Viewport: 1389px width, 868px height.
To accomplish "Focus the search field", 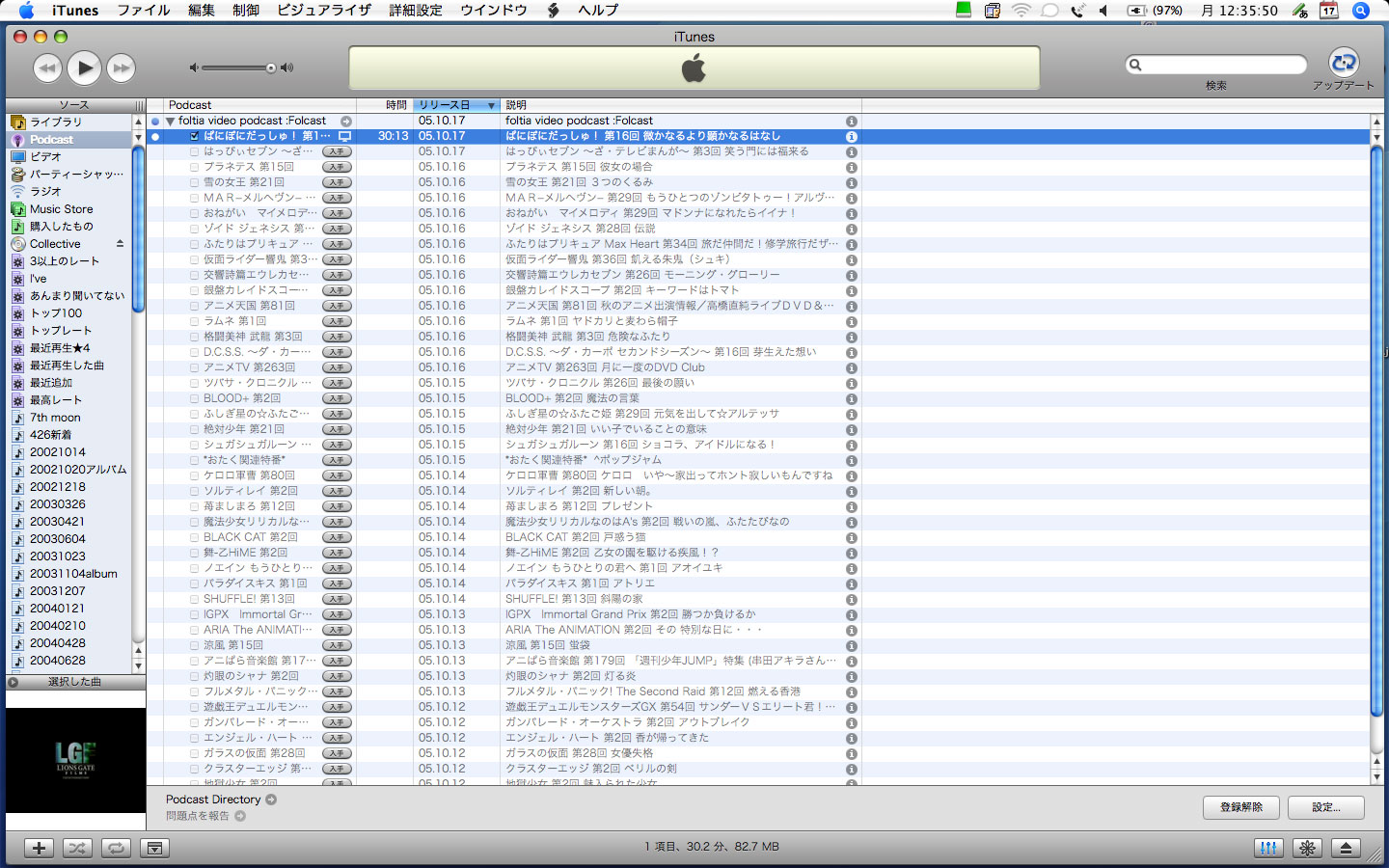I will (1216, 65).
